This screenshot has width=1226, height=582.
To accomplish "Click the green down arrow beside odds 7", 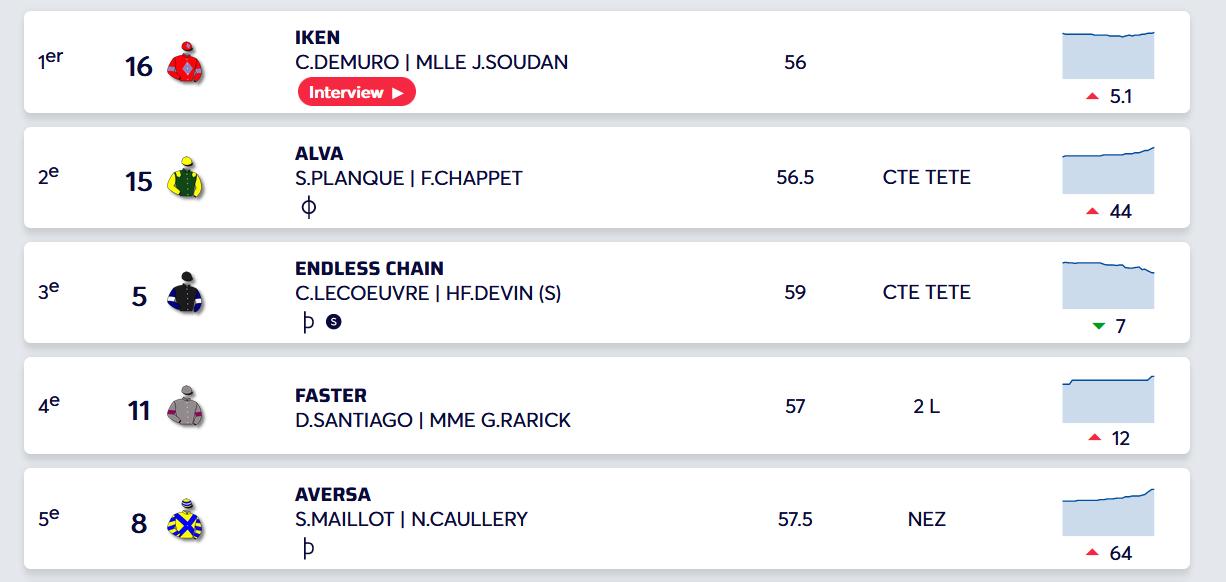I will [x=1099, y=326].
